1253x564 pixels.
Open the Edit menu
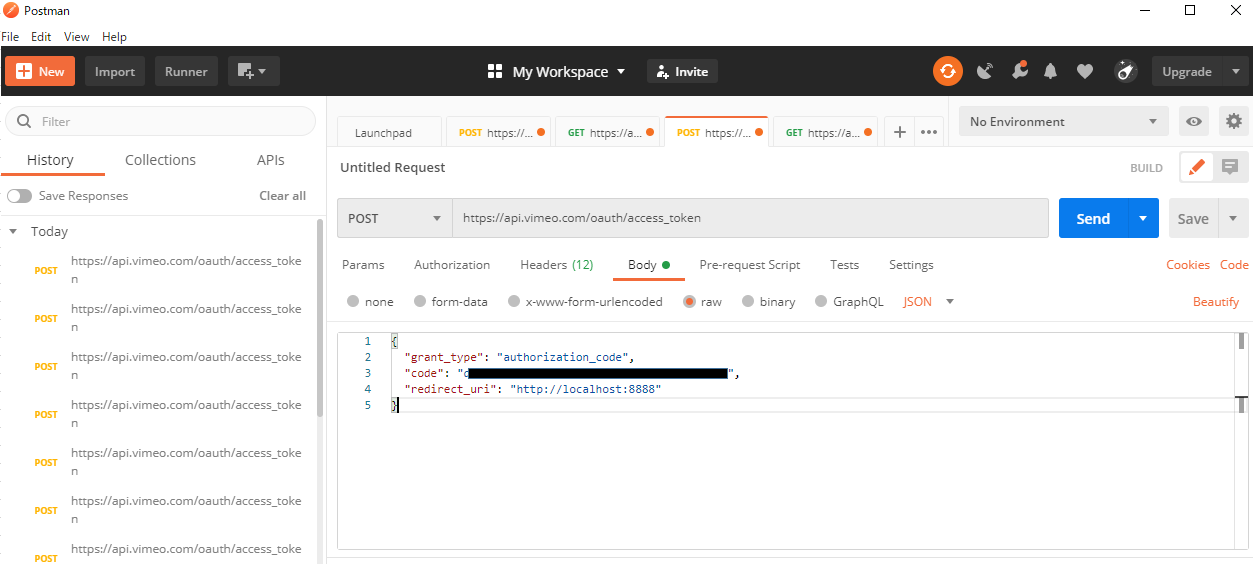[41, 37]
